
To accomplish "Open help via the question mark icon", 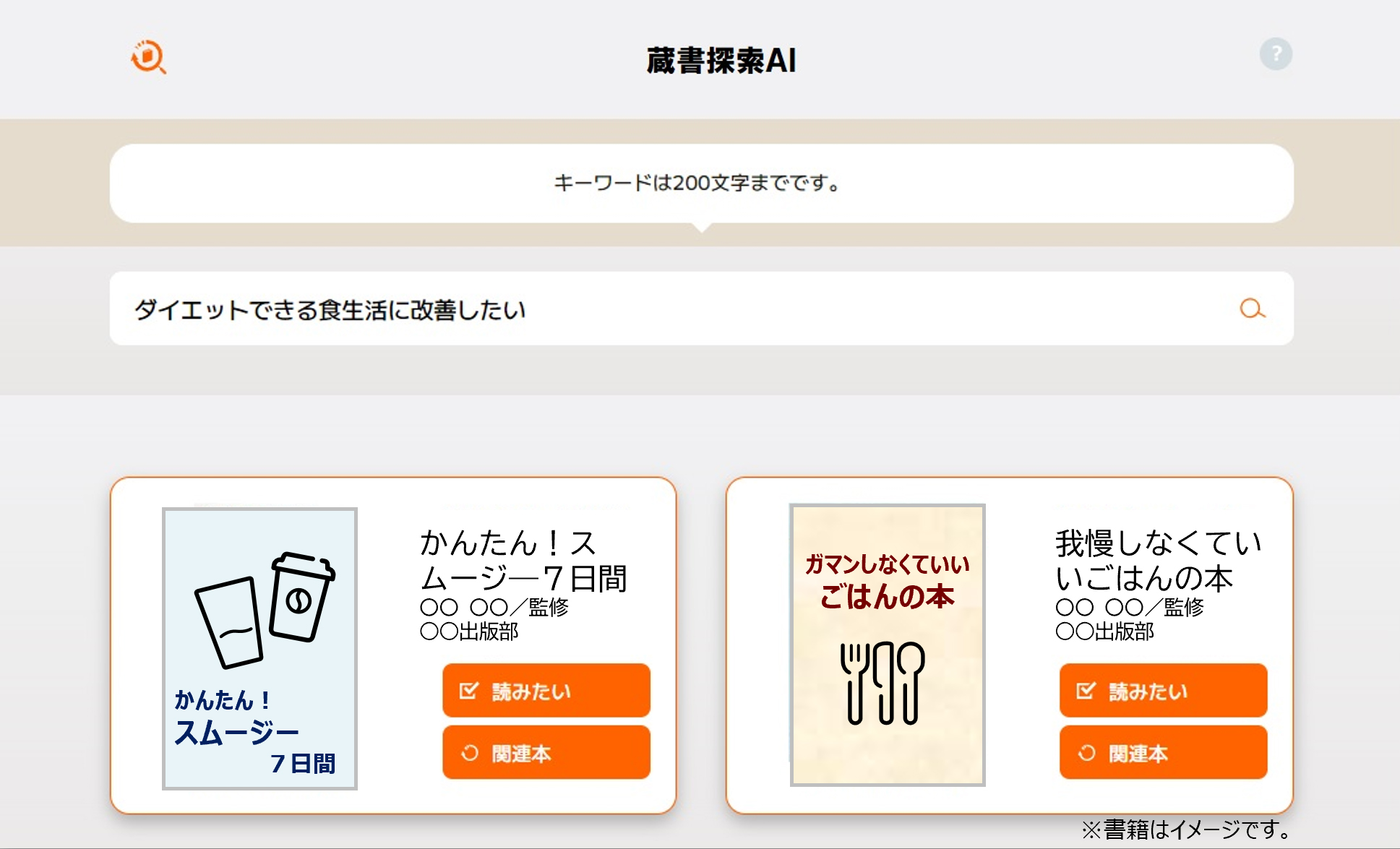I will (x=1276, y=54).
